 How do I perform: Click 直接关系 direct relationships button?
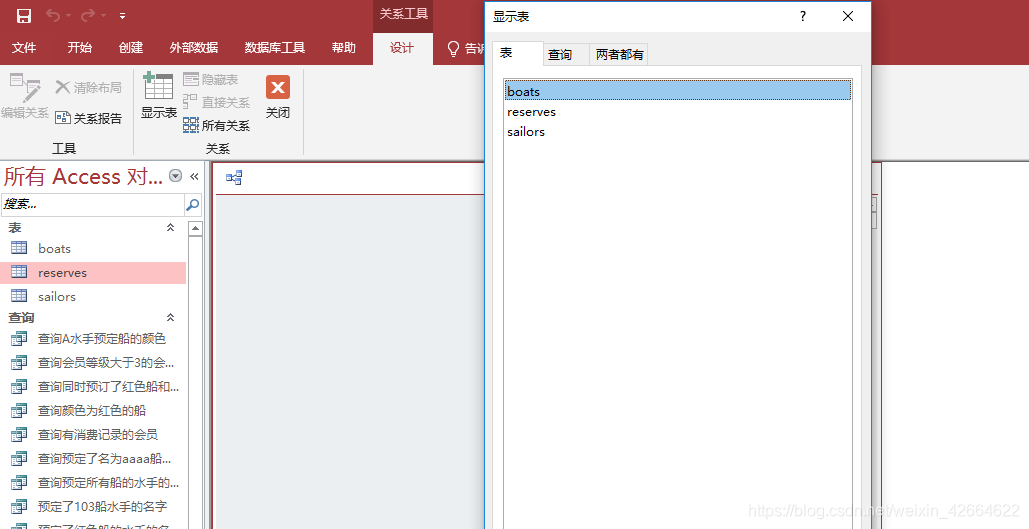[217, 102]
